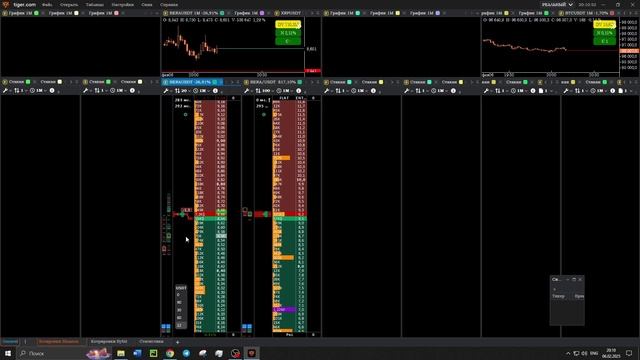The image size is (640, 360).
Task: Expand the 1M timeframe dropdown in BERAUSDT order book
Action: pos(204,91)
